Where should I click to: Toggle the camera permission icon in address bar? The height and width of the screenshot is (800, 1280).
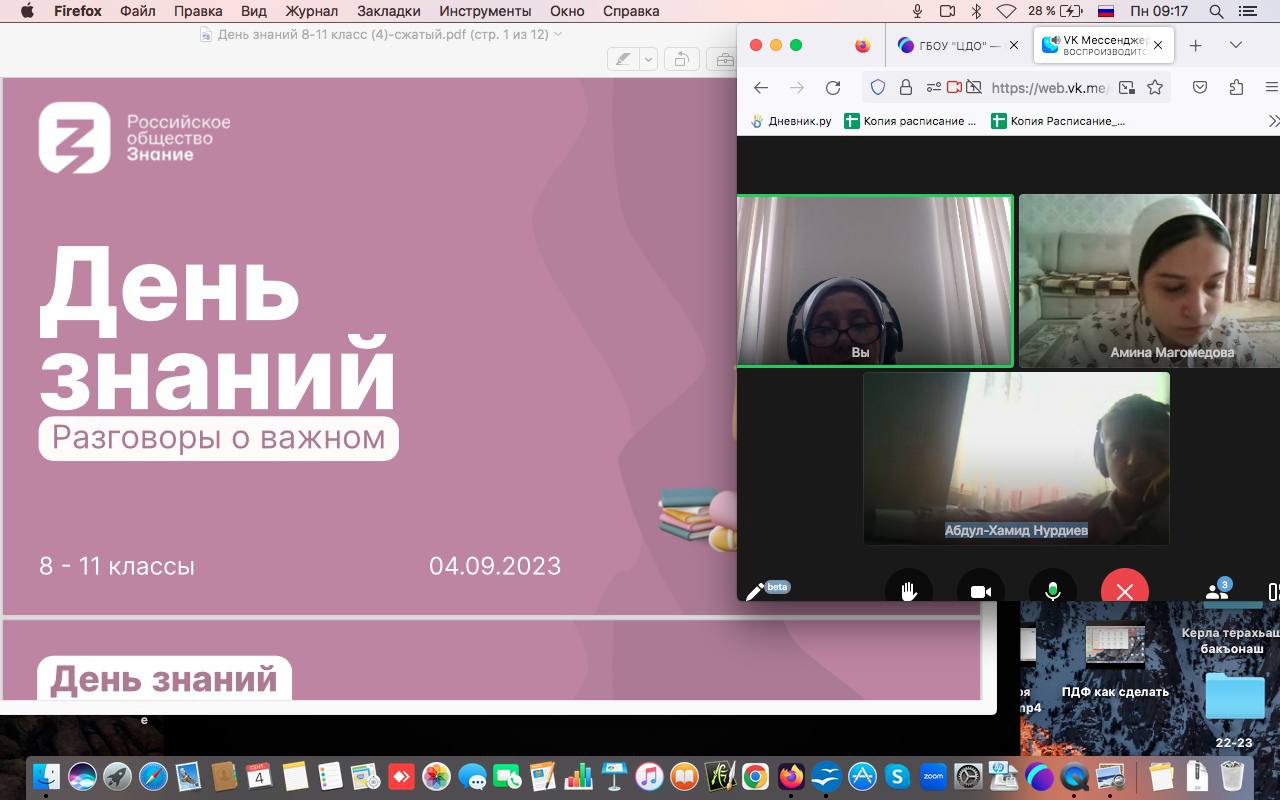pos(954,88)
